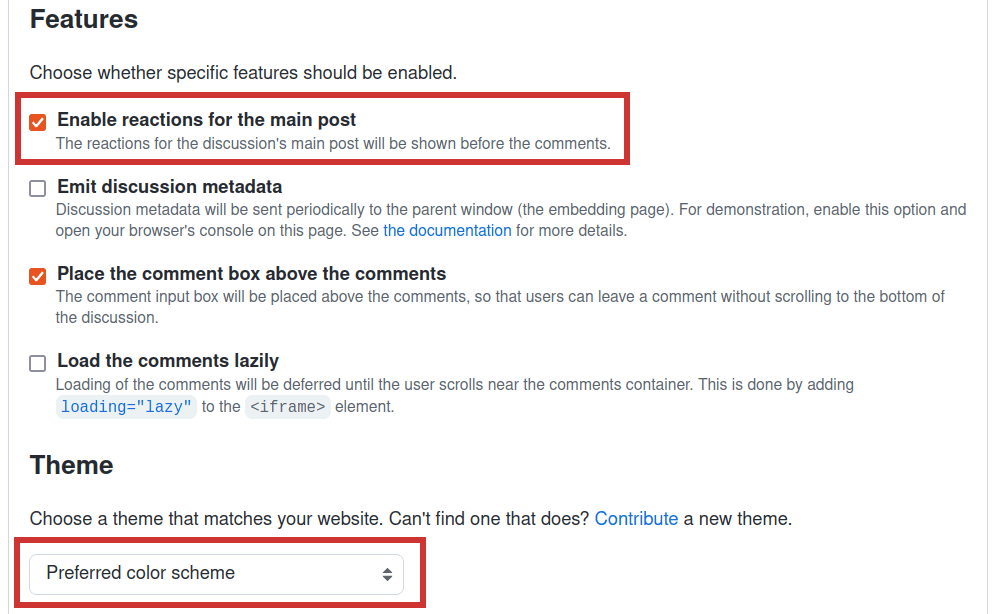Click the "Enable reactions for the main post" label text

pos(206,120)
